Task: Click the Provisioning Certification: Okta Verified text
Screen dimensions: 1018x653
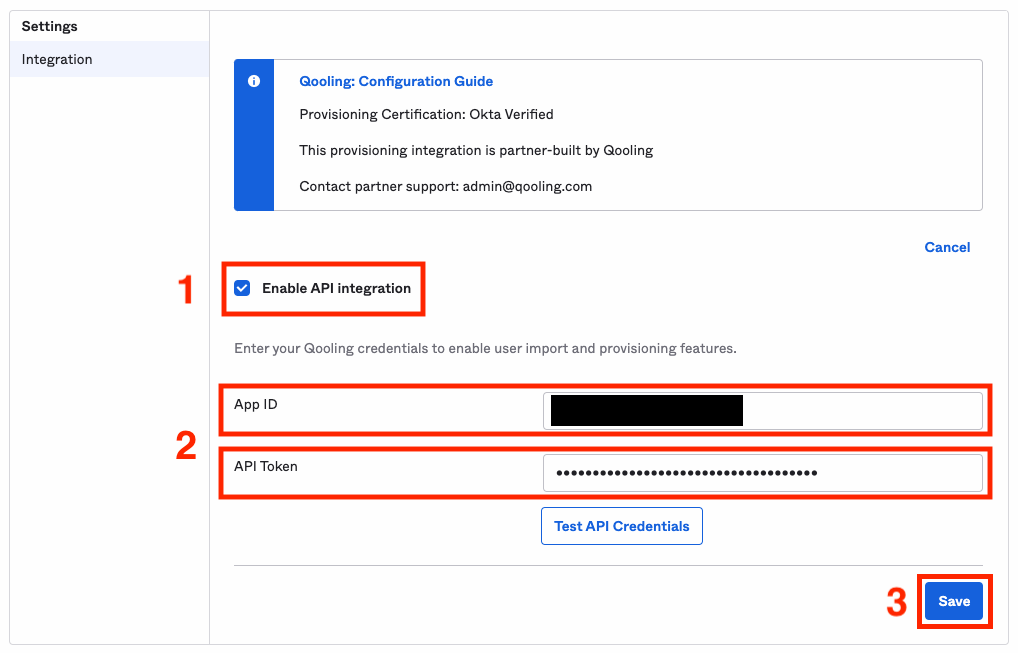Action: pos(427,114)
